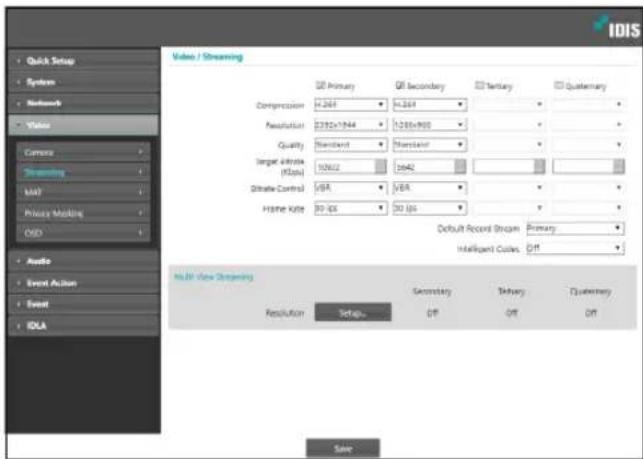Screen dimensions: 643x459
Task: Open the Event Action menu section
Action: (x=84, y=283)
